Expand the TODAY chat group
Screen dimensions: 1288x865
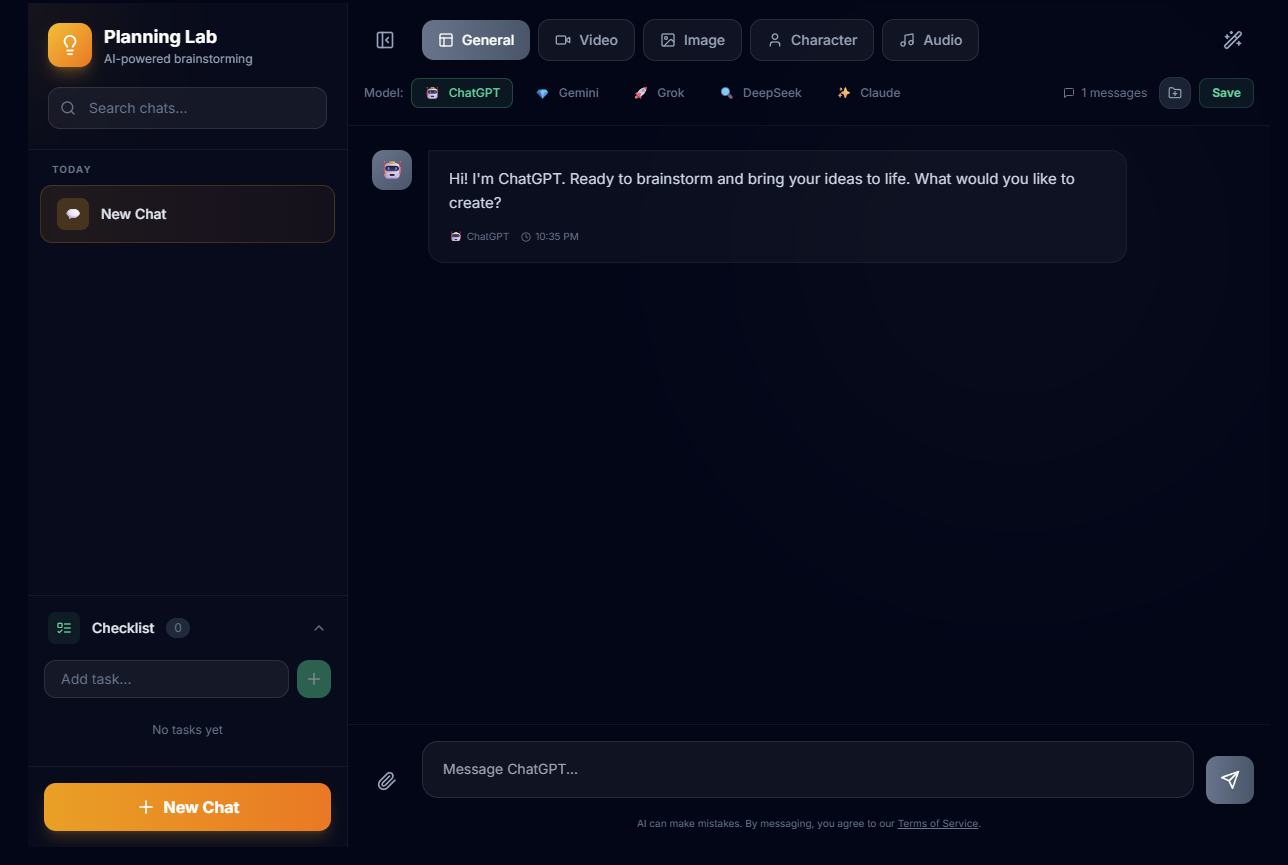[71, 169]
